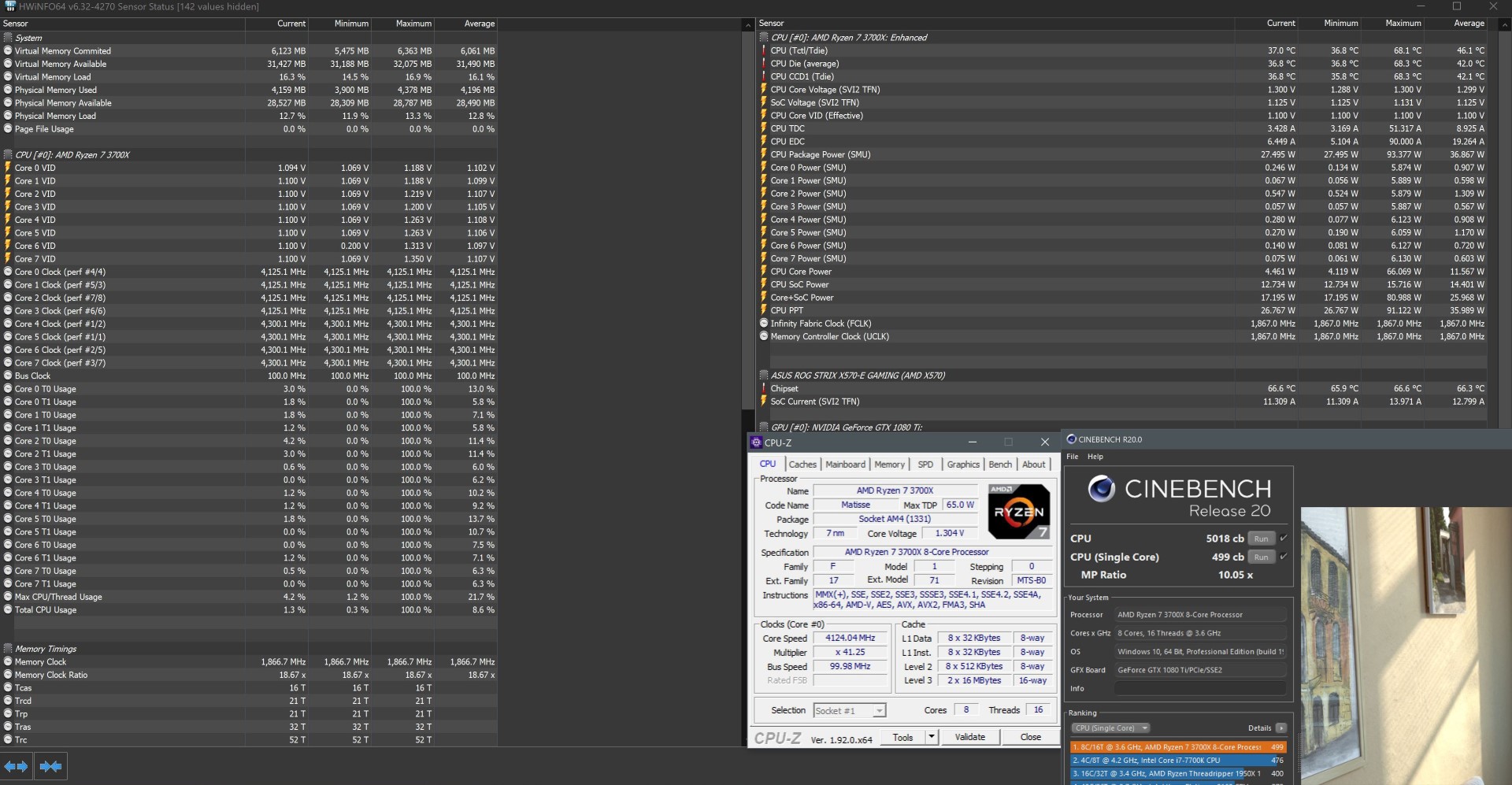Image resolution: width=1512 pixels, height=785 pixels.
Task: Click the lightning icon beside Core 0 VID
Action: 8,168
